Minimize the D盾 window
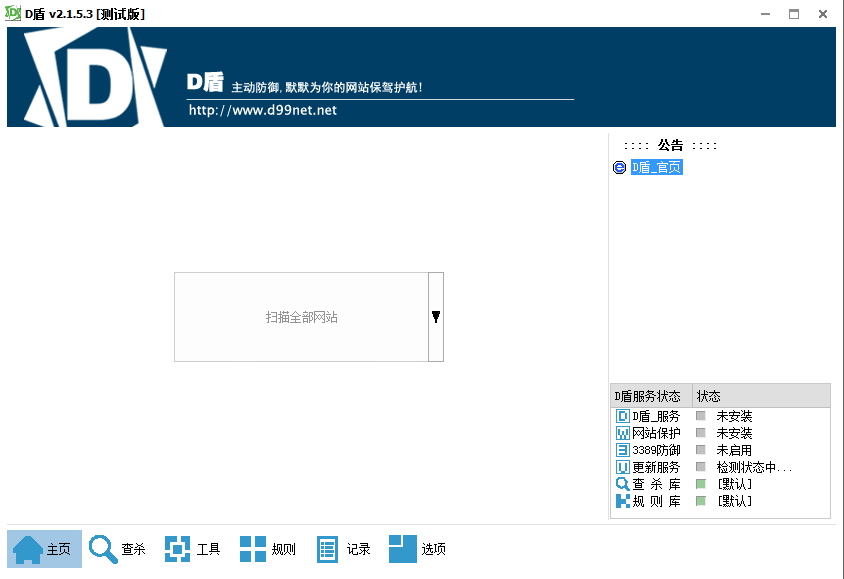The image size is (844, 579). tap(765, 14)
